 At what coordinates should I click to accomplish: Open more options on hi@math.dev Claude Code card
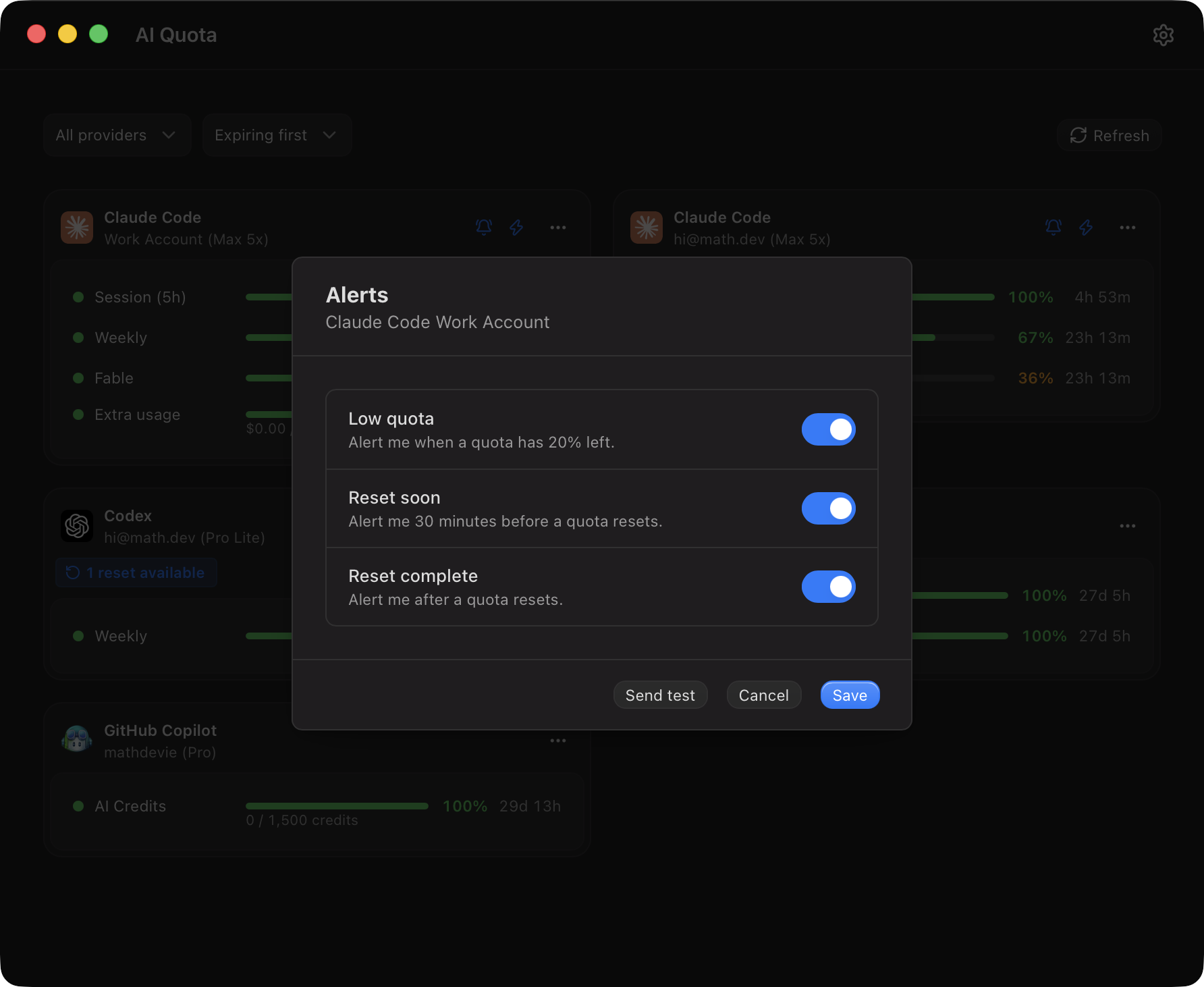[1128, 228]
